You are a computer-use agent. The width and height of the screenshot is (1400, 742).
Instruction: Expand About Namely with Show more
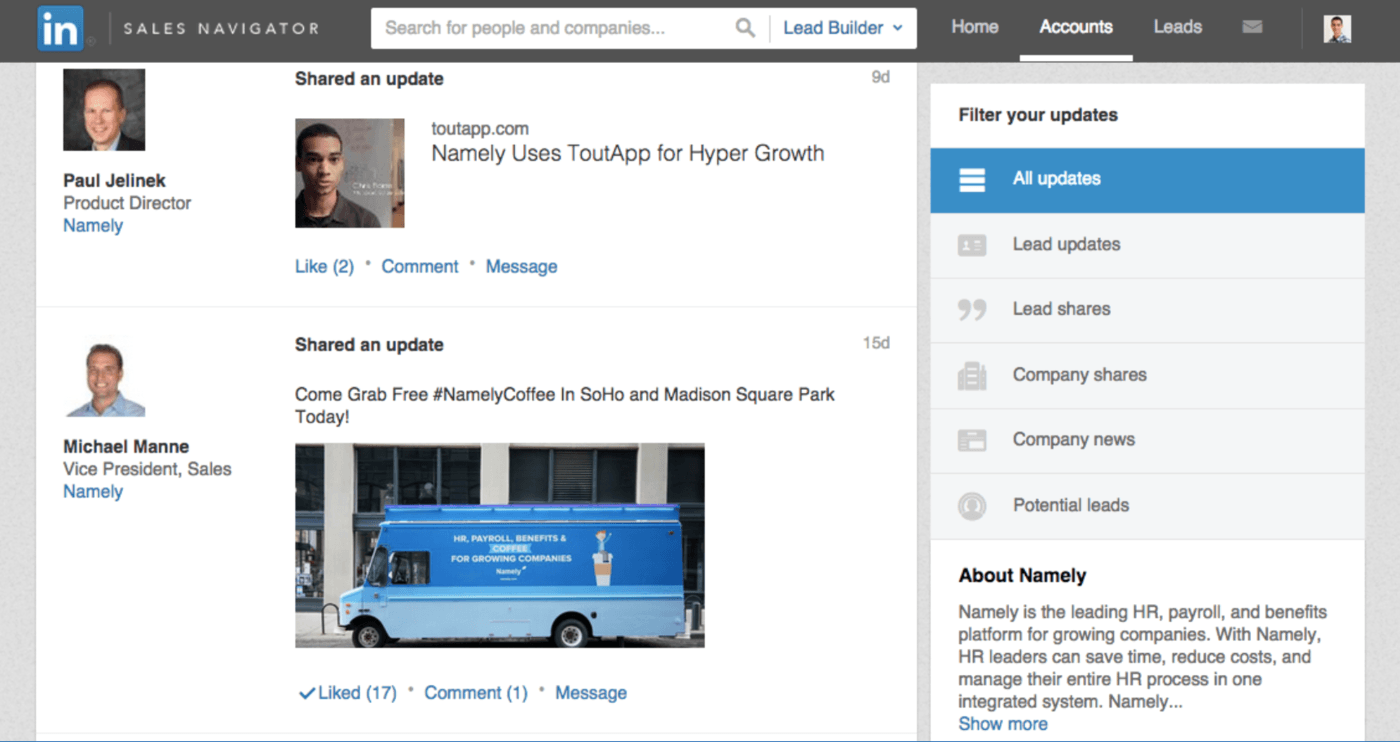coord(1003,724)
